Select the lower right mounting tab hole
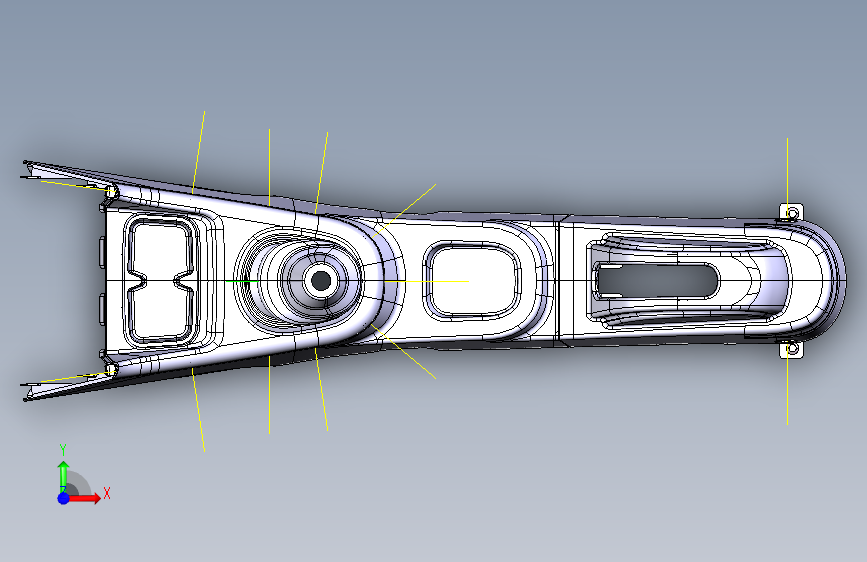Image resolution: width=867 pixels, height=562 pixels. pos(792,348)
